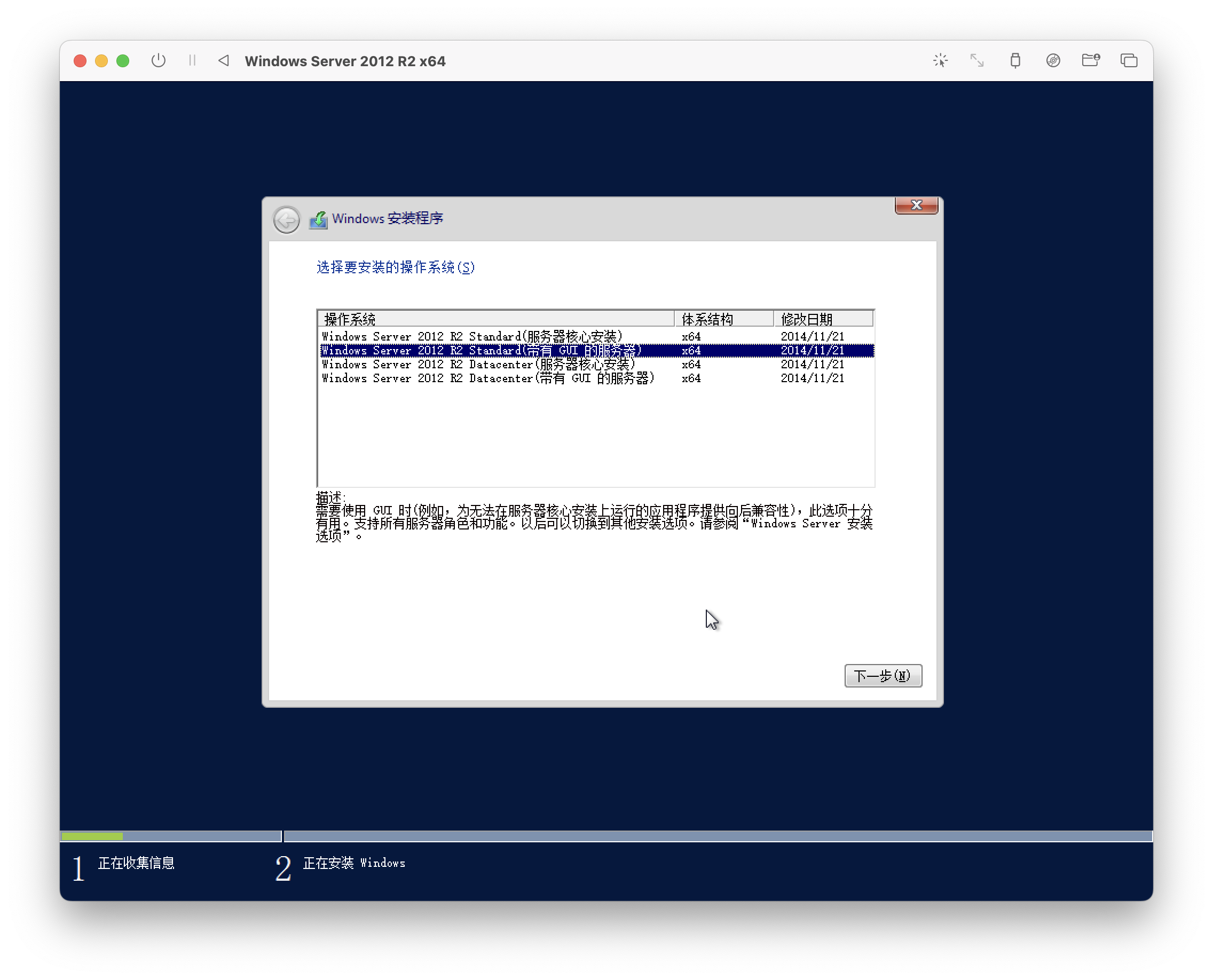Click the 修改日期 column header
This screenshot has height=980, width=1213.
point(824,320)
